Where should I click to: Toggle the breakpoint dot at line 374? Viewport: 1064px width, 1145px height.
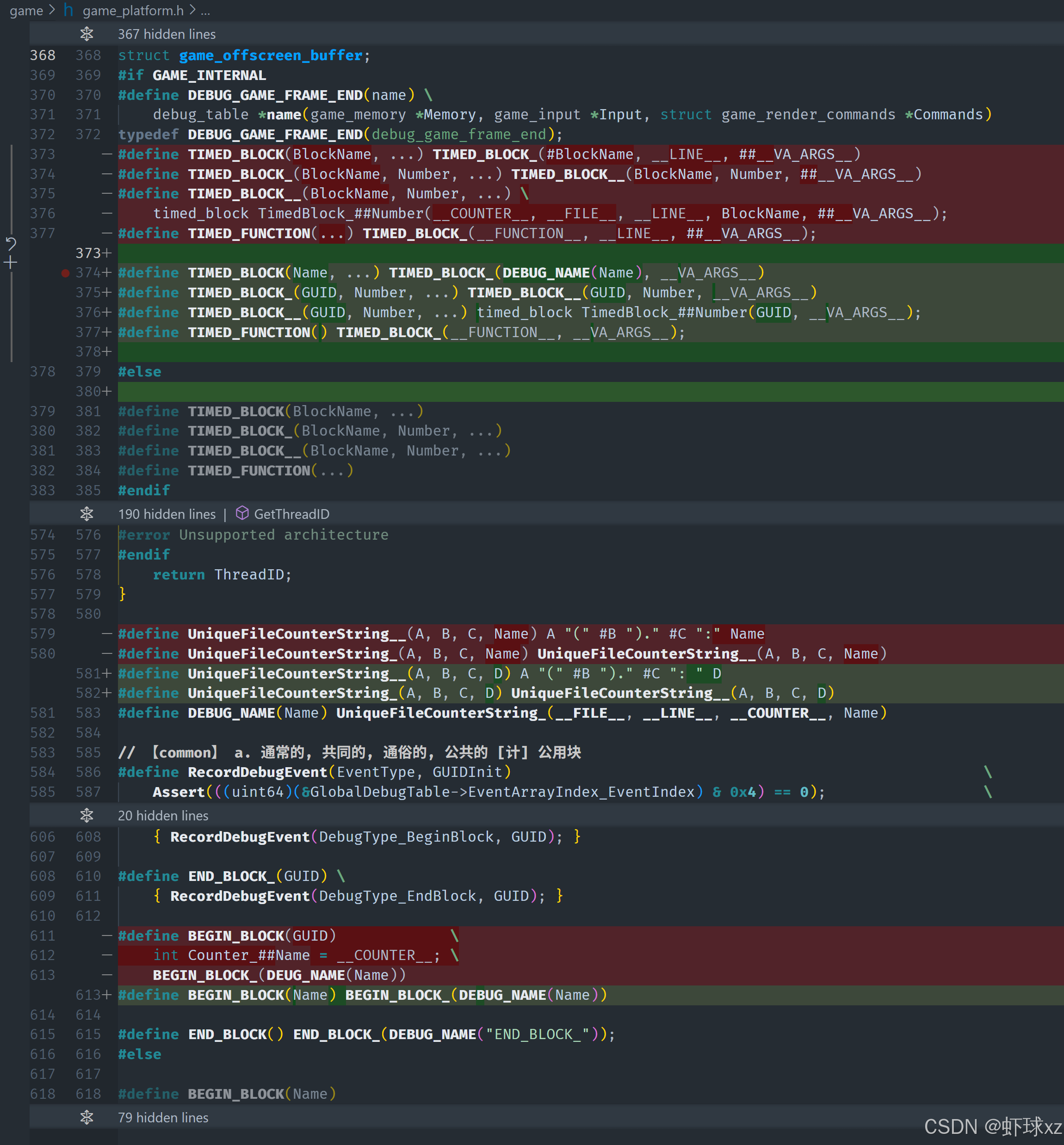point(65,273)
